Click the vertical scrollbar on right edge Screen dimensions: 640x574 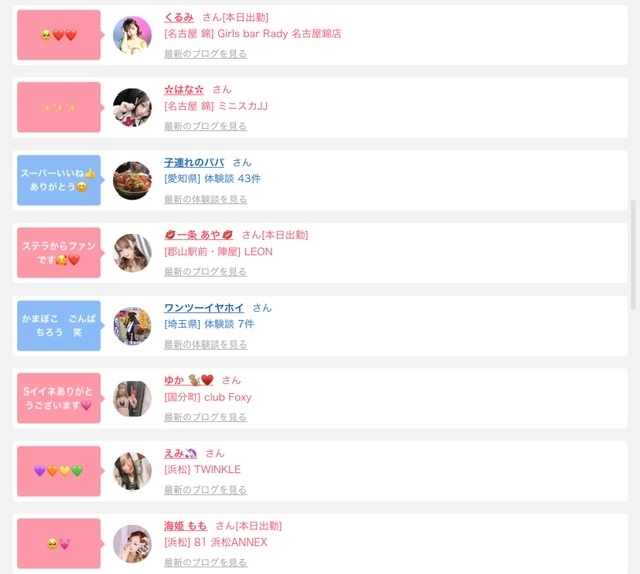point(633,255)
